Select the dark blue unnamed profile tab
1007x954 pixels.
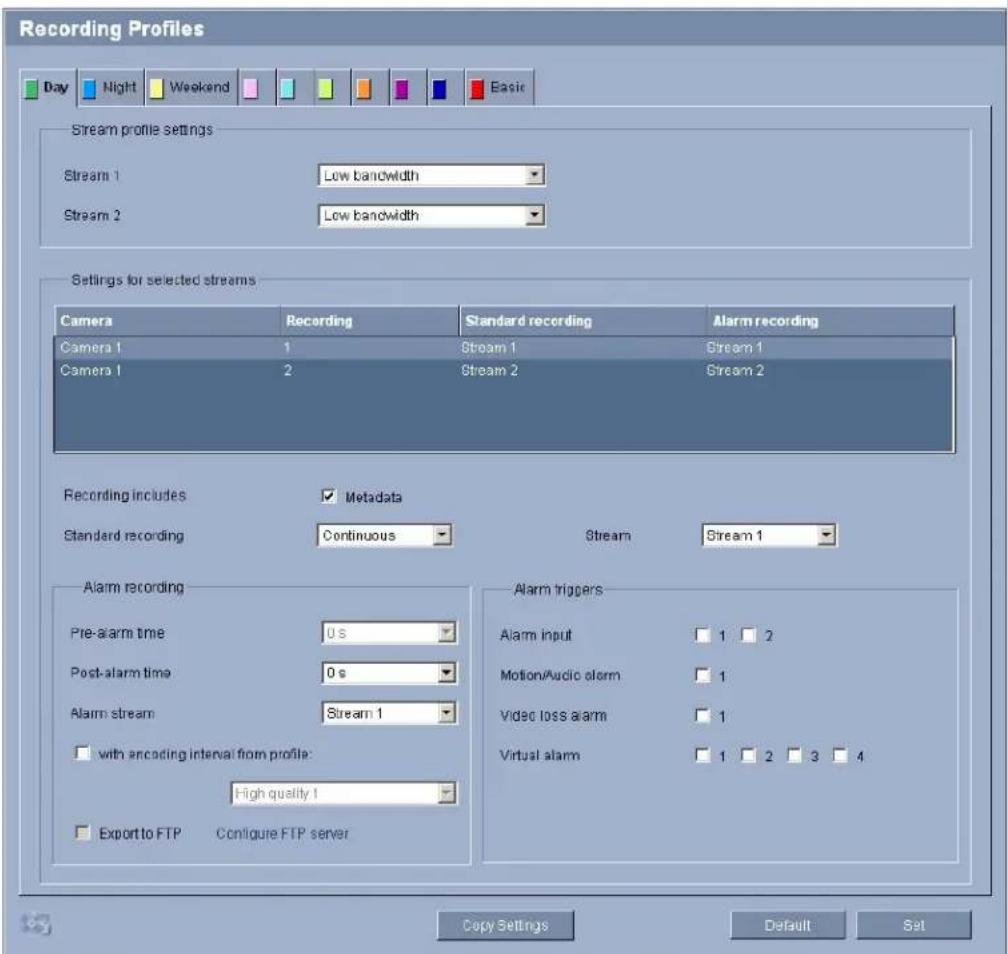point(445,87)
